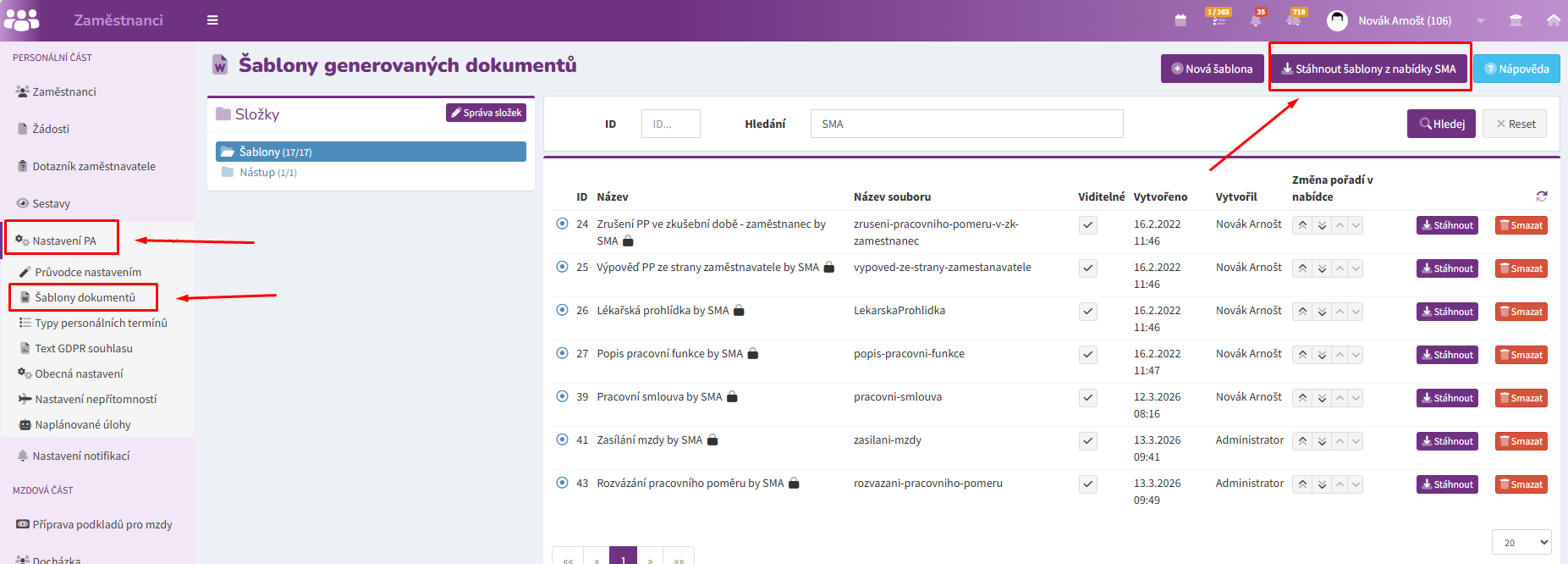The width and height of the screenshot is (1568, 564).
Task: Expand the Novák Arnošt user menu arrow
Action: 1480,20
